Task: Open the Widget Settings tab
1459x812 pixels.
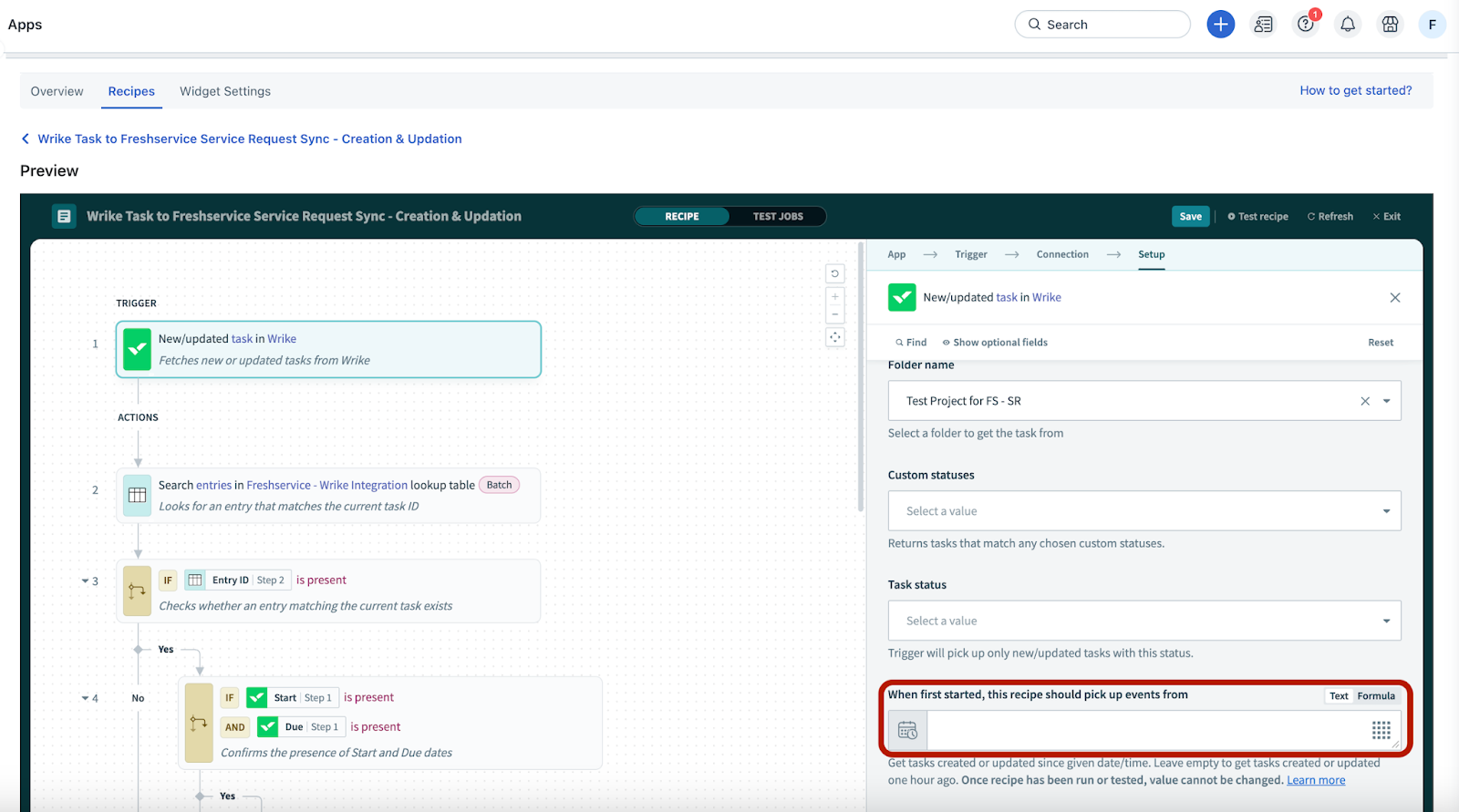Action: pyautogui.click(x=225, y=91)
